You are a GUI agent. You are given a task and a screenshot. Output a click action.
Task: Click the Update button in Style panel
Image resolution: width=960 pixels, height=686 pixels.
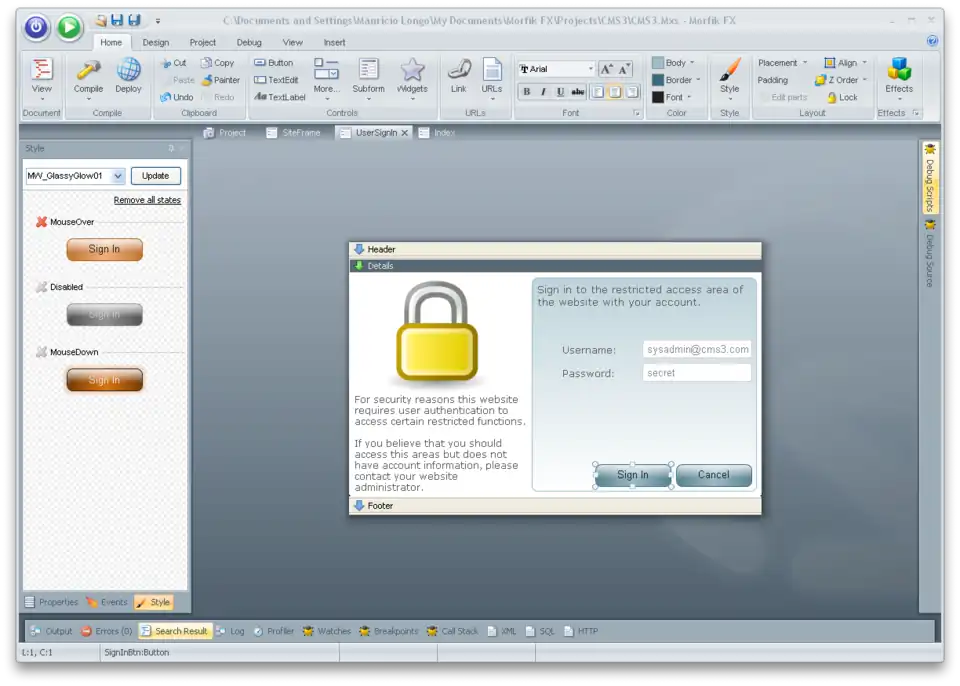(x=155, y=175)
